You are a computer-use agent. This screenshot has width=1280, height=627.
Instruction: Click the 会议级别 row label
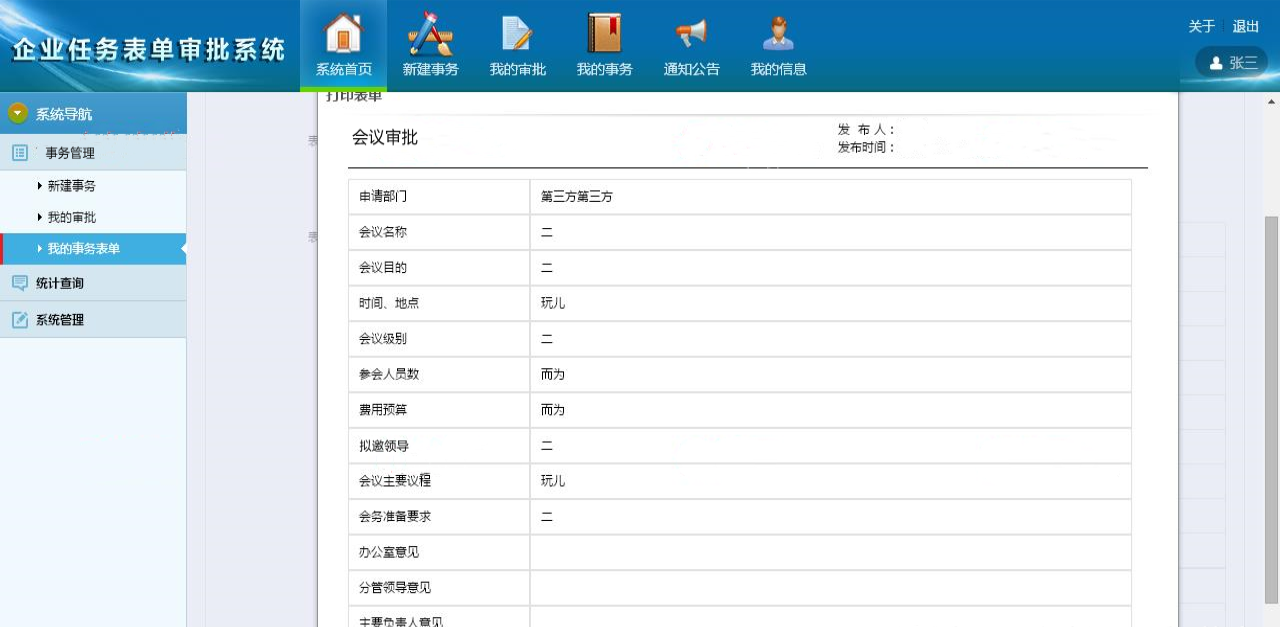383,339
